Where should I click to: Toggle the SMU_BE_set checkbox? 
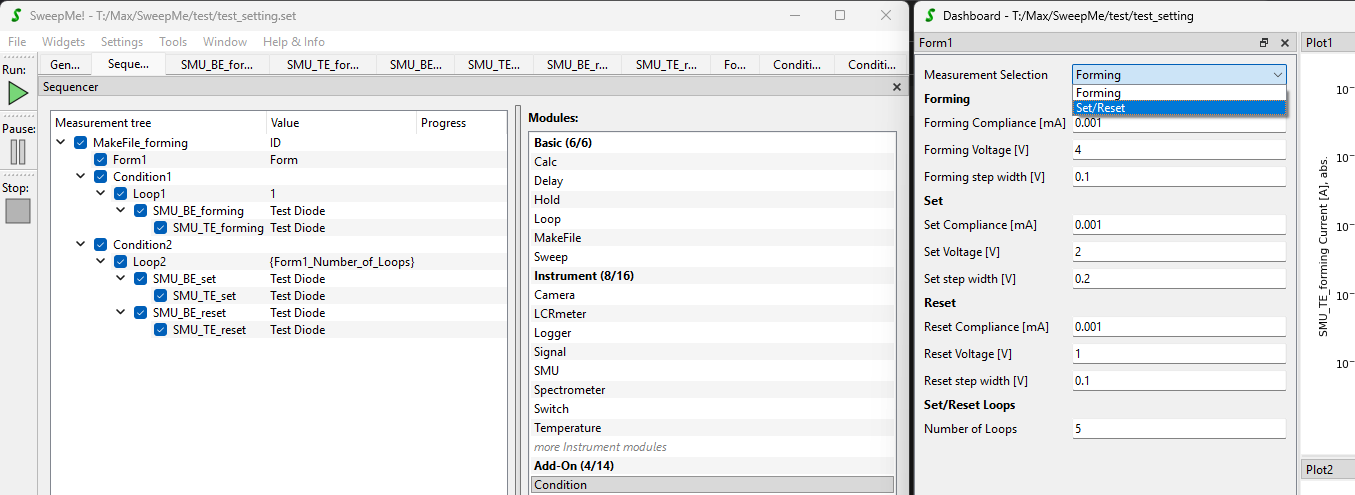click(x=140, y=279)
